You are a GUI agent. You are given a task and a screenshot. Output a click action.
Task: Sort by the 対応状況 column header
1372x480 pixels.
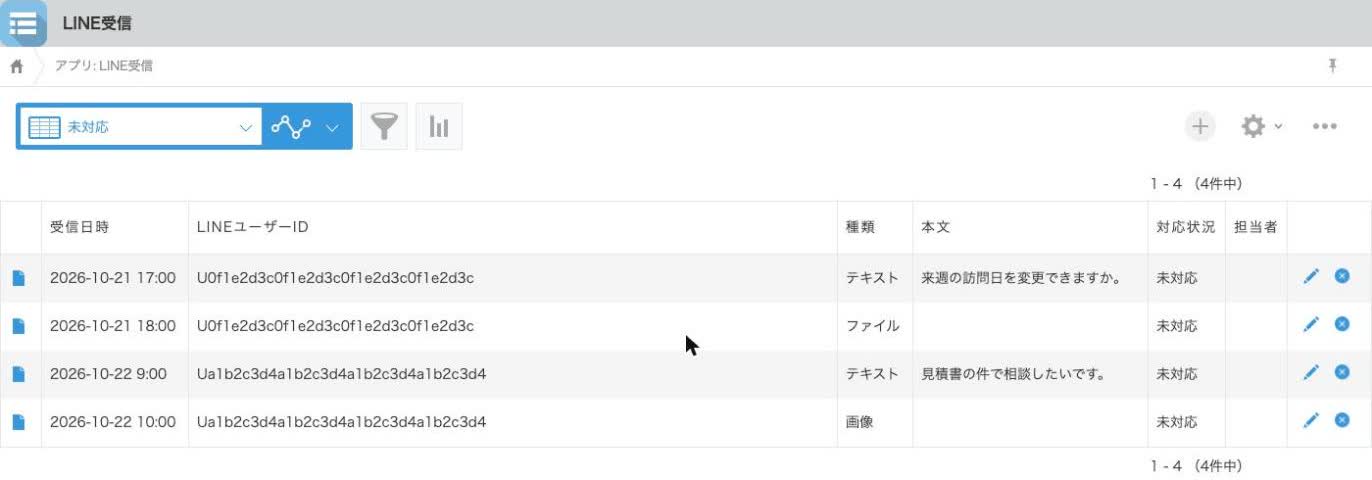pos(1186,227)
